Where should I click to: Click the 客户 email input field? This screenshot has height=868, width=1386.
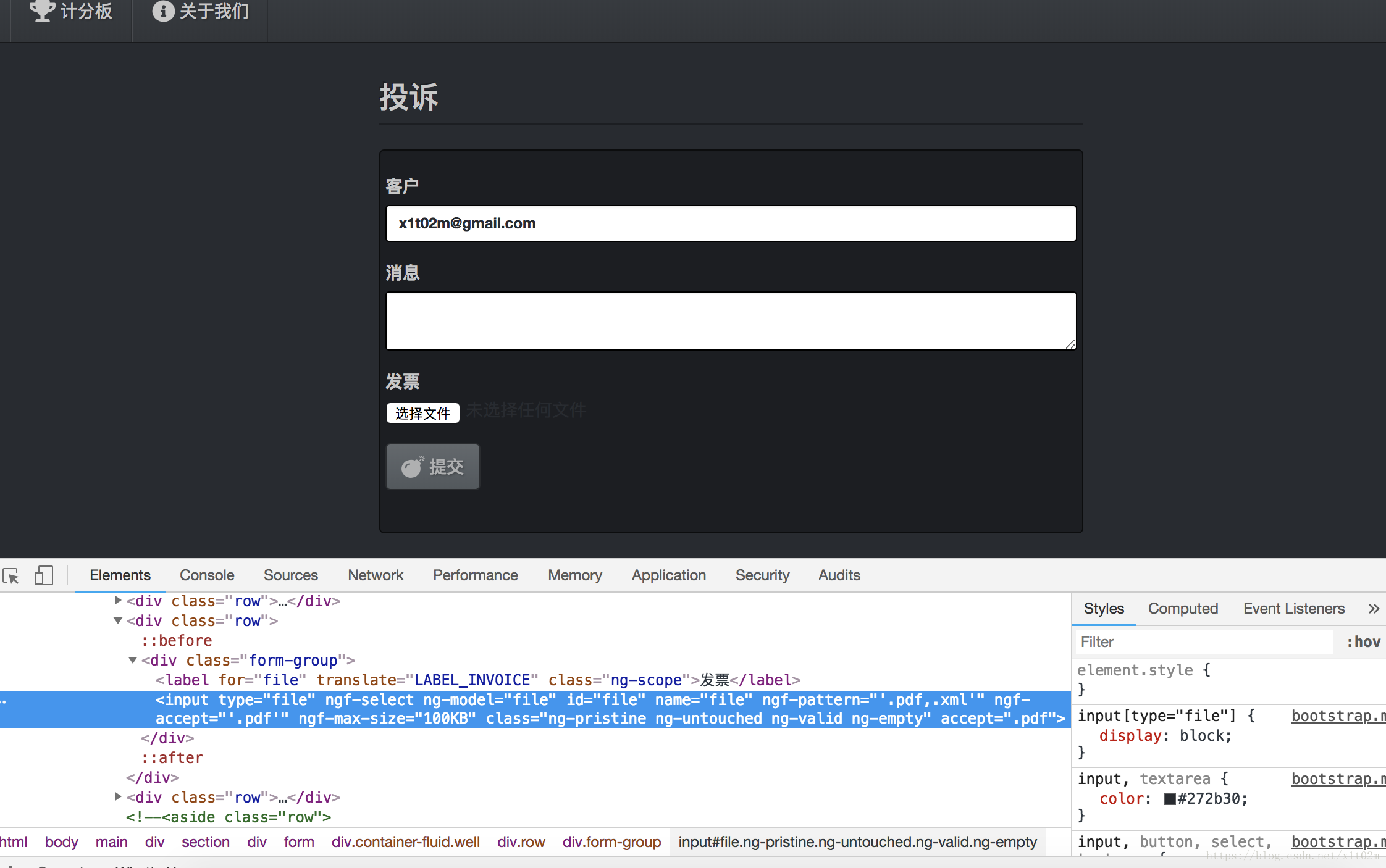click(730, 222)
